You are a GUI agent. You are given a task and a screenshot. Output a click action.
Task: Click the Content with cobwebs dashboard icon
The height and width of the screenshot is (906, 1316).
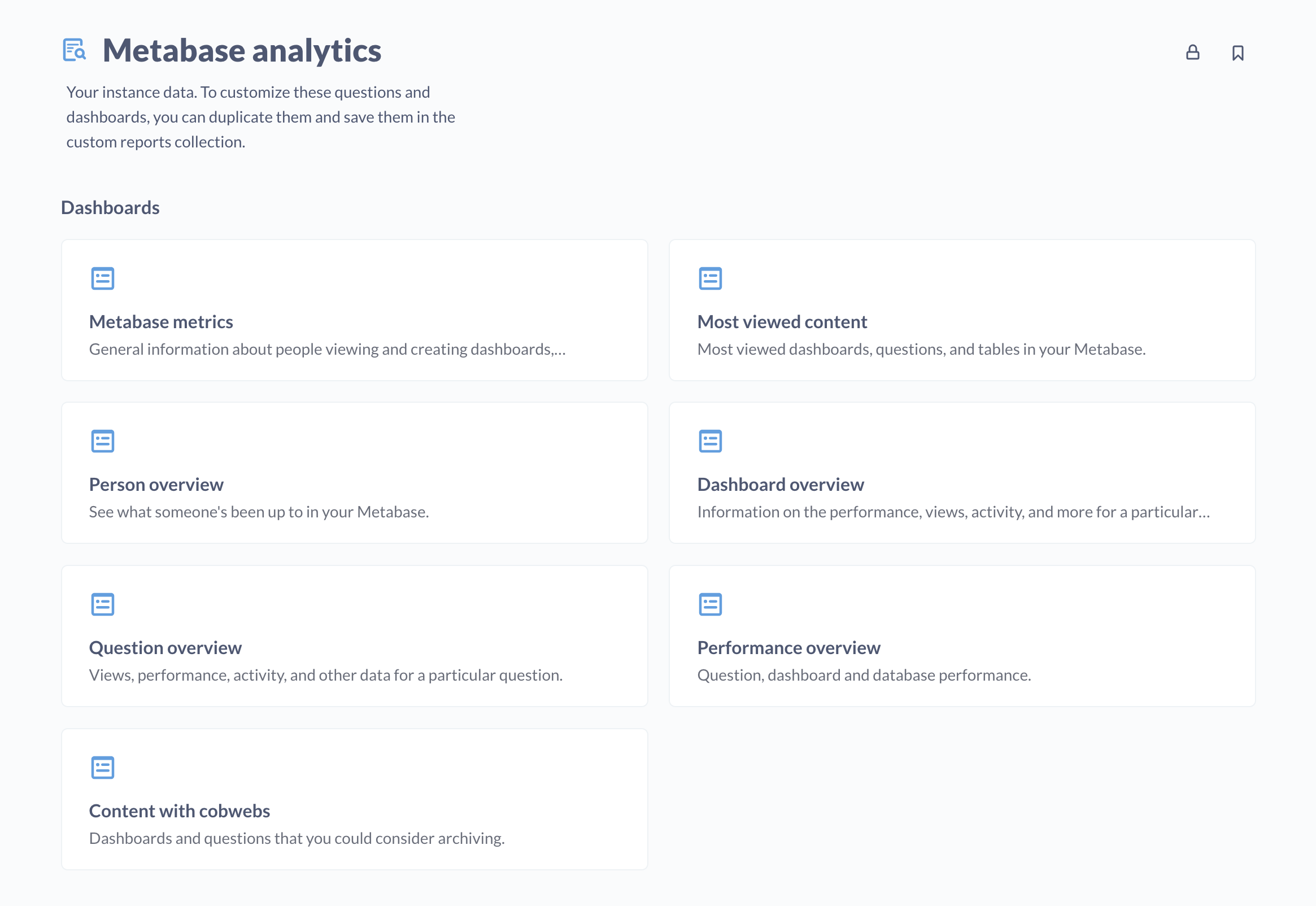[x=103, y=768]
